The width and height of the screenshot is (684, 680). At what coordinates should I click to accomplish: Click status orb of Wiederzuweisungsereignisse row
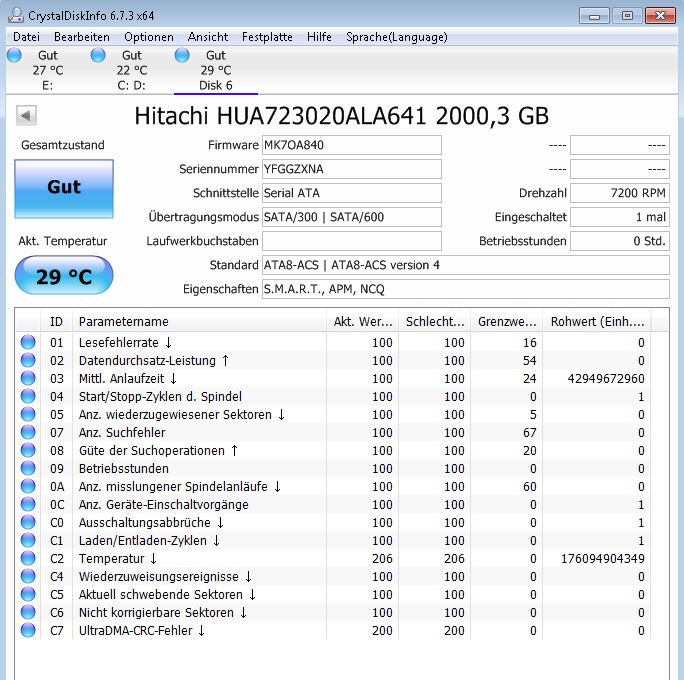(28, 576)
